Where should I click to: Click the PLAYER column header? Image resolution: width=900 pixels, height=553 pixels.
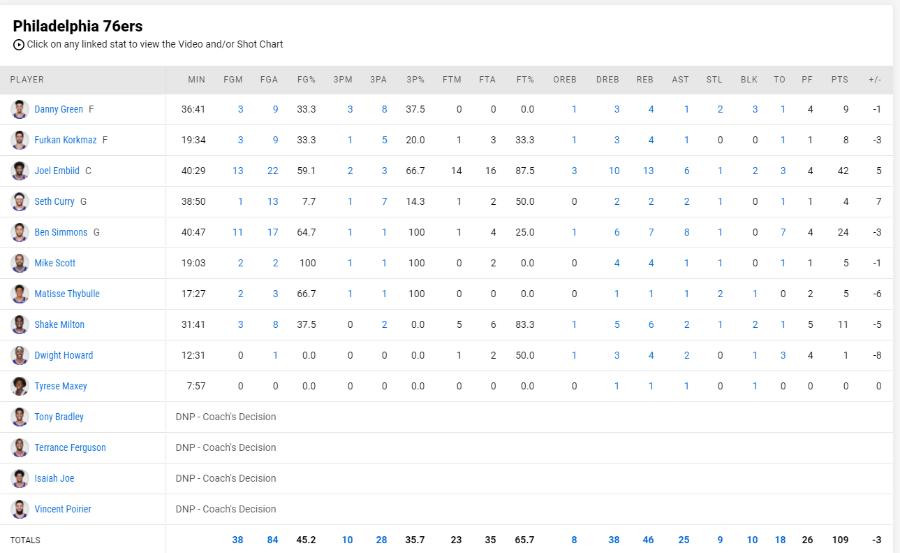click(27, 80)
